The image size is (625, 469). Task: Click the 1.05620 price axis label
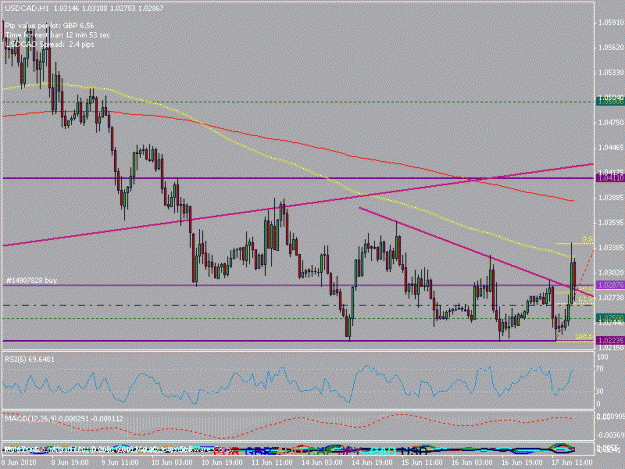coord(611,47)
